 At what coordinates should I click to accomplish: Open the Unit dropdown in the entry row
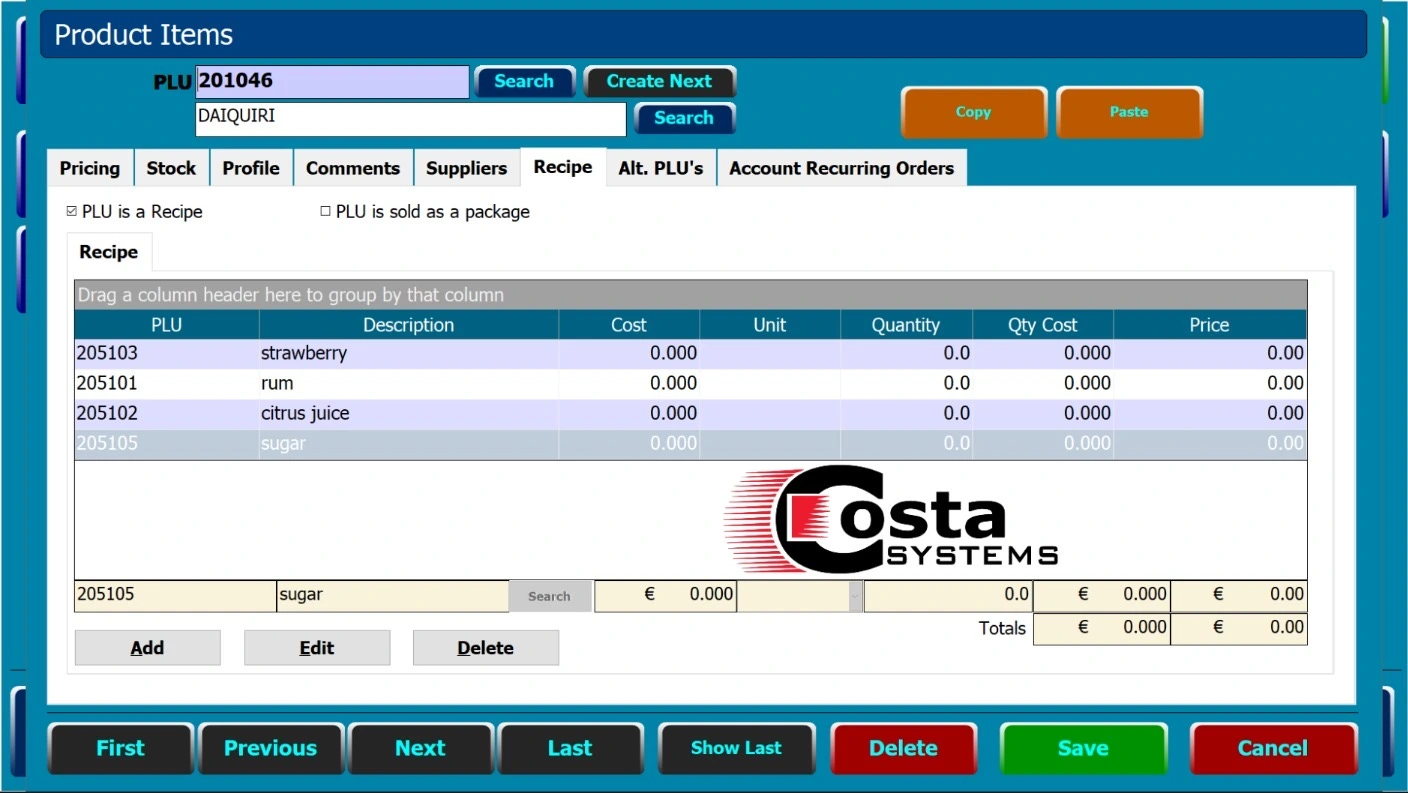coord(853,596)
